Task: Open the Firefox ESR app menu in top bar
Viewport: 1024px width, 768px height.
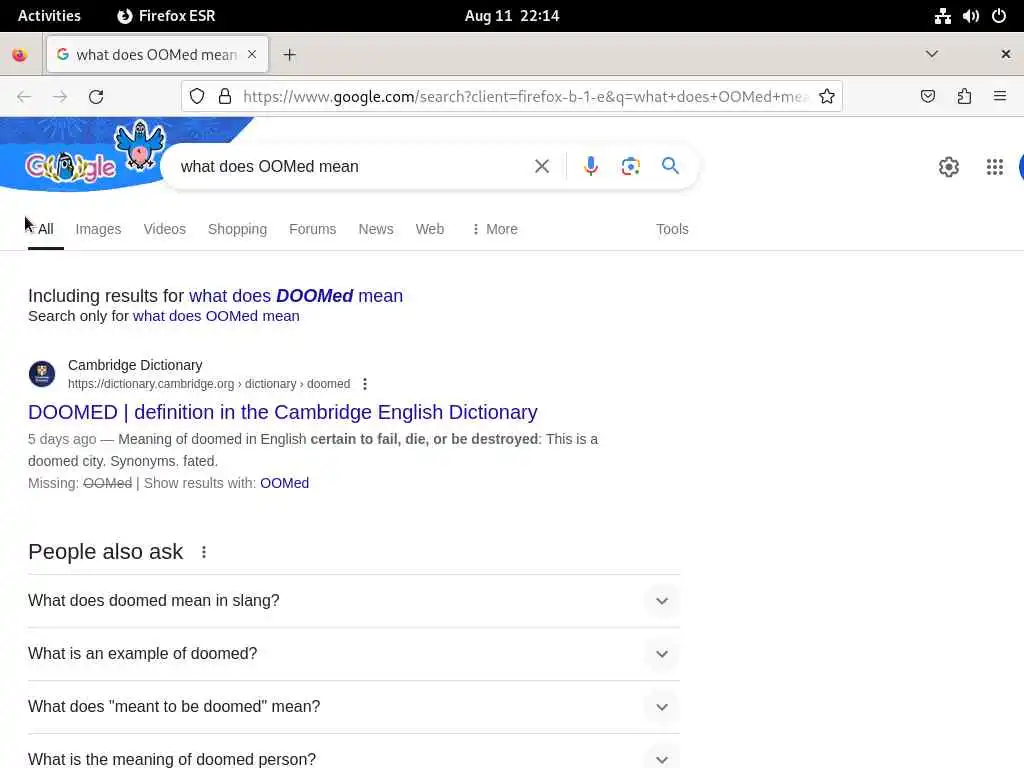Action: point(166,16)
